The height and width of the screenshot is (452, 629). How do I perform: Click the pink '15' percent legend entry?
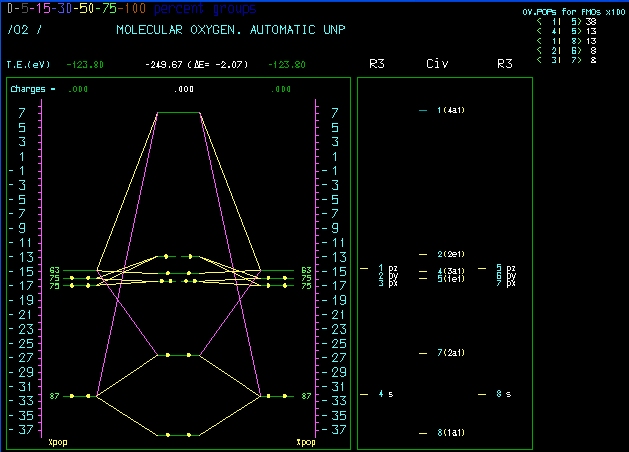pyautogui.click(x=43, y=8)
